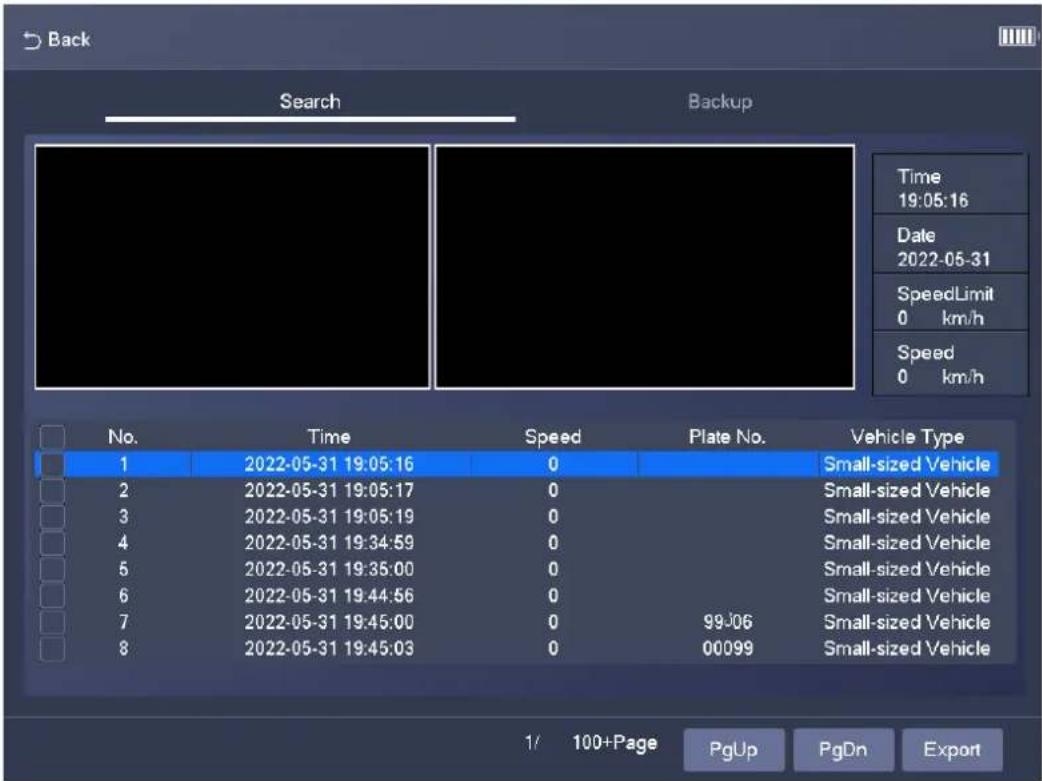The width and height of the screenshot is (1042, 781).
Task: Select record timestamp 2022-05-31 19:35:00
Action: (329, 569)
